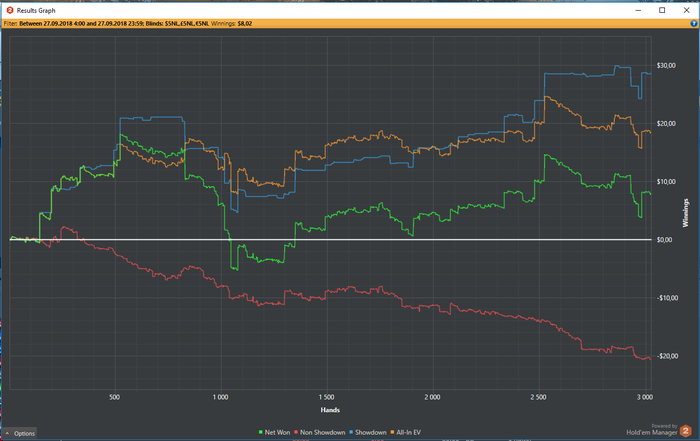Click the 1 500 hands axis label
Image resolution: width=700 pixels, height=441 pixels.
pyautogui.click(x=326, y=397)
